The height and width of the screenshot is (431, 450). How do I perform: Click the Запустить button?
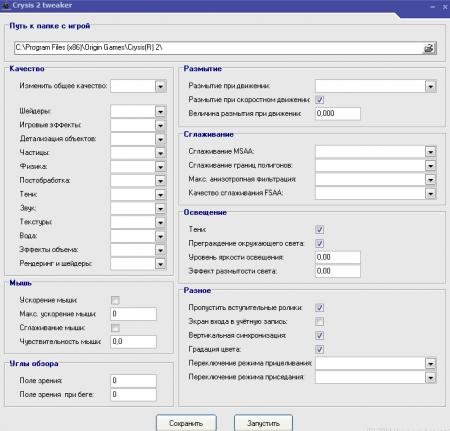click(x=263, y=423)
